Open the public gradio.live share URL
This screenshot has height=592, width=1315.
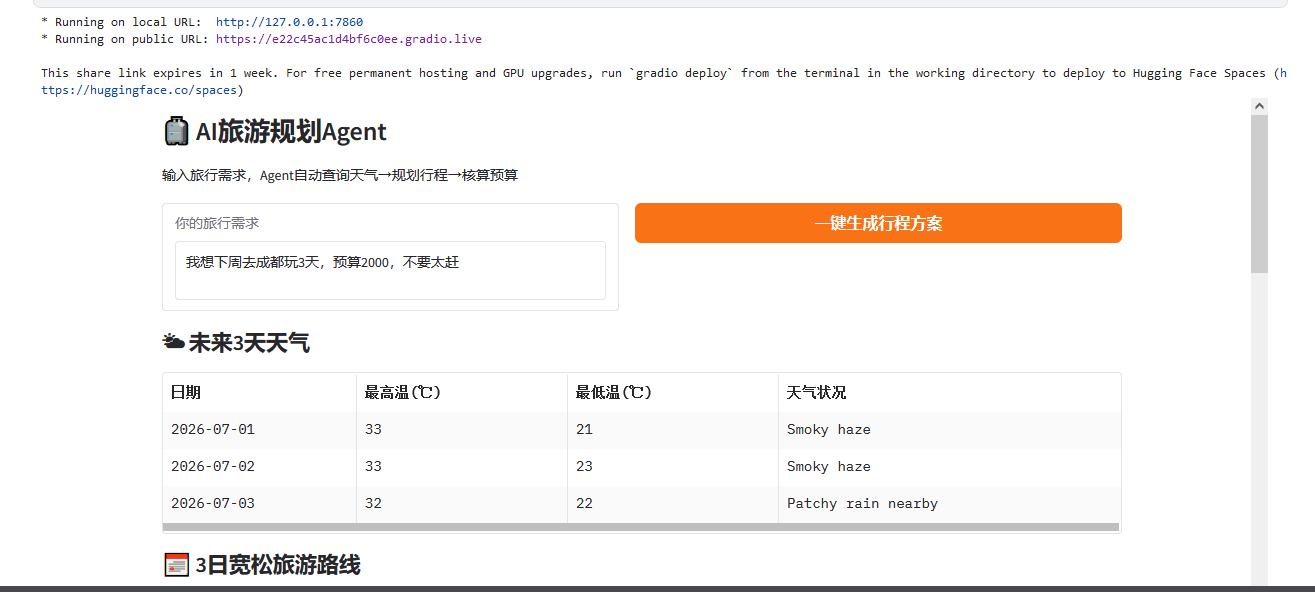pos(349,39)
